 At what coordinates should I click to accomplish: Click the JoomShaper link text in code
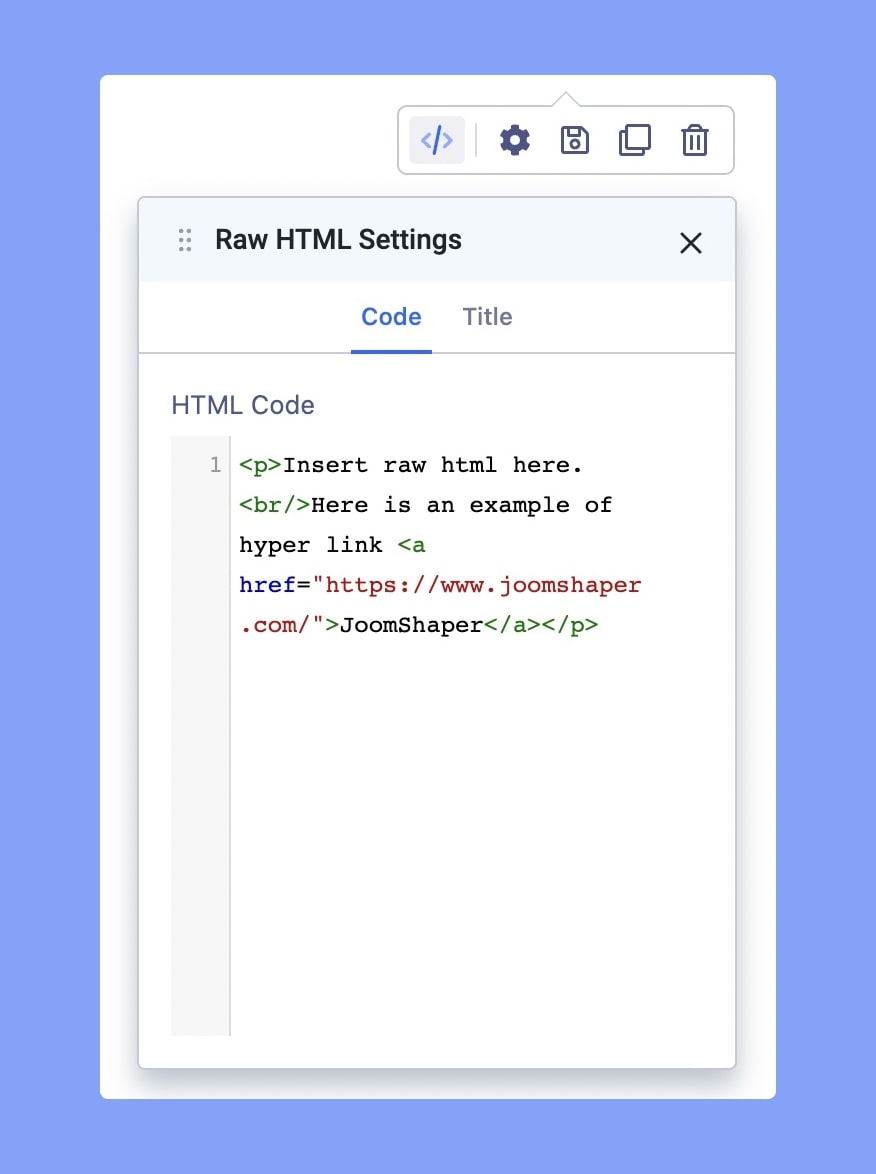(411, 625)
